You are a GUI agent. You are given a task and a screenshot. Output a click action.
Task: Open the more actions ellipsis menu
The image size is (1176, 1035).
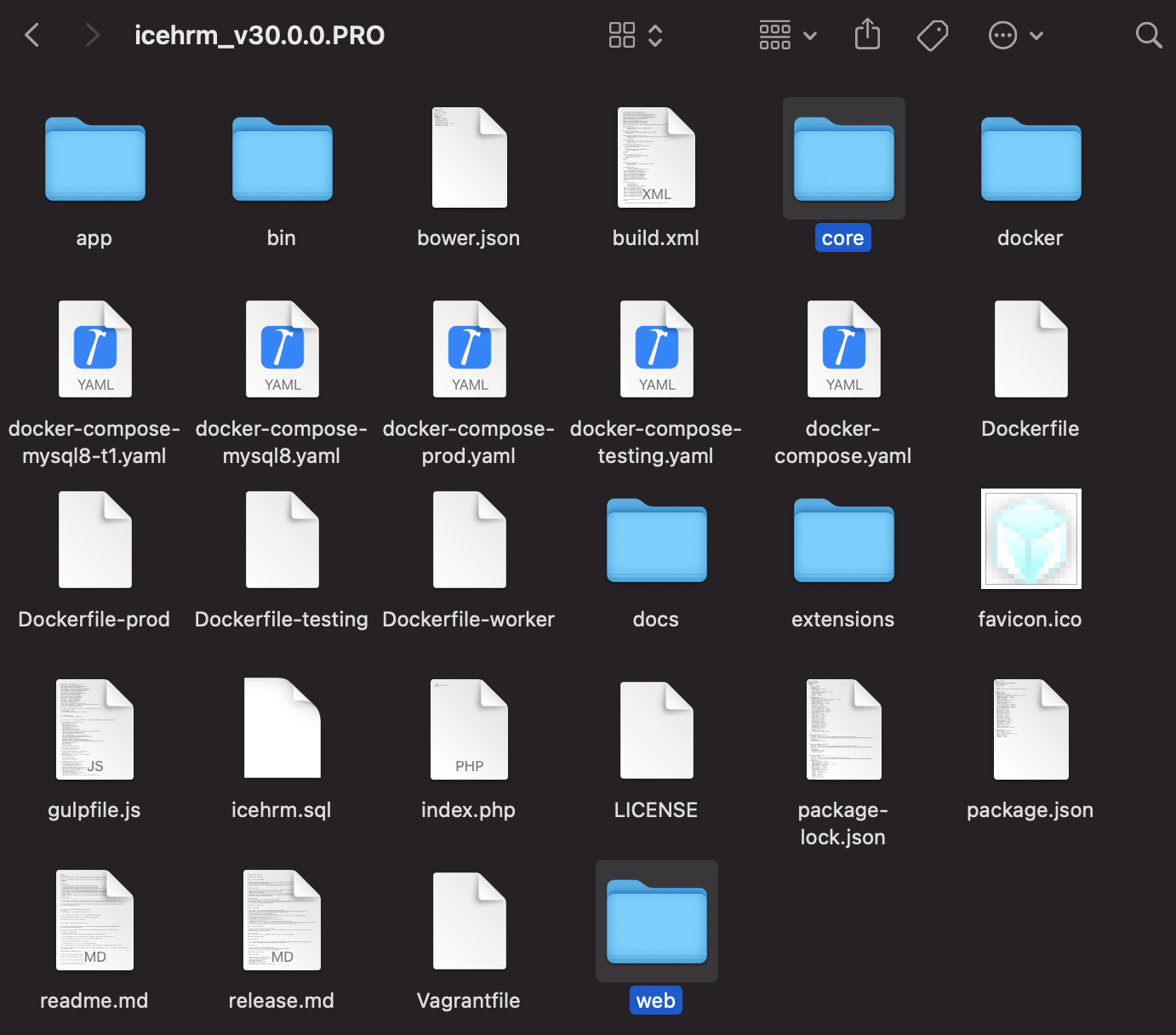[x=1015, y=35]
